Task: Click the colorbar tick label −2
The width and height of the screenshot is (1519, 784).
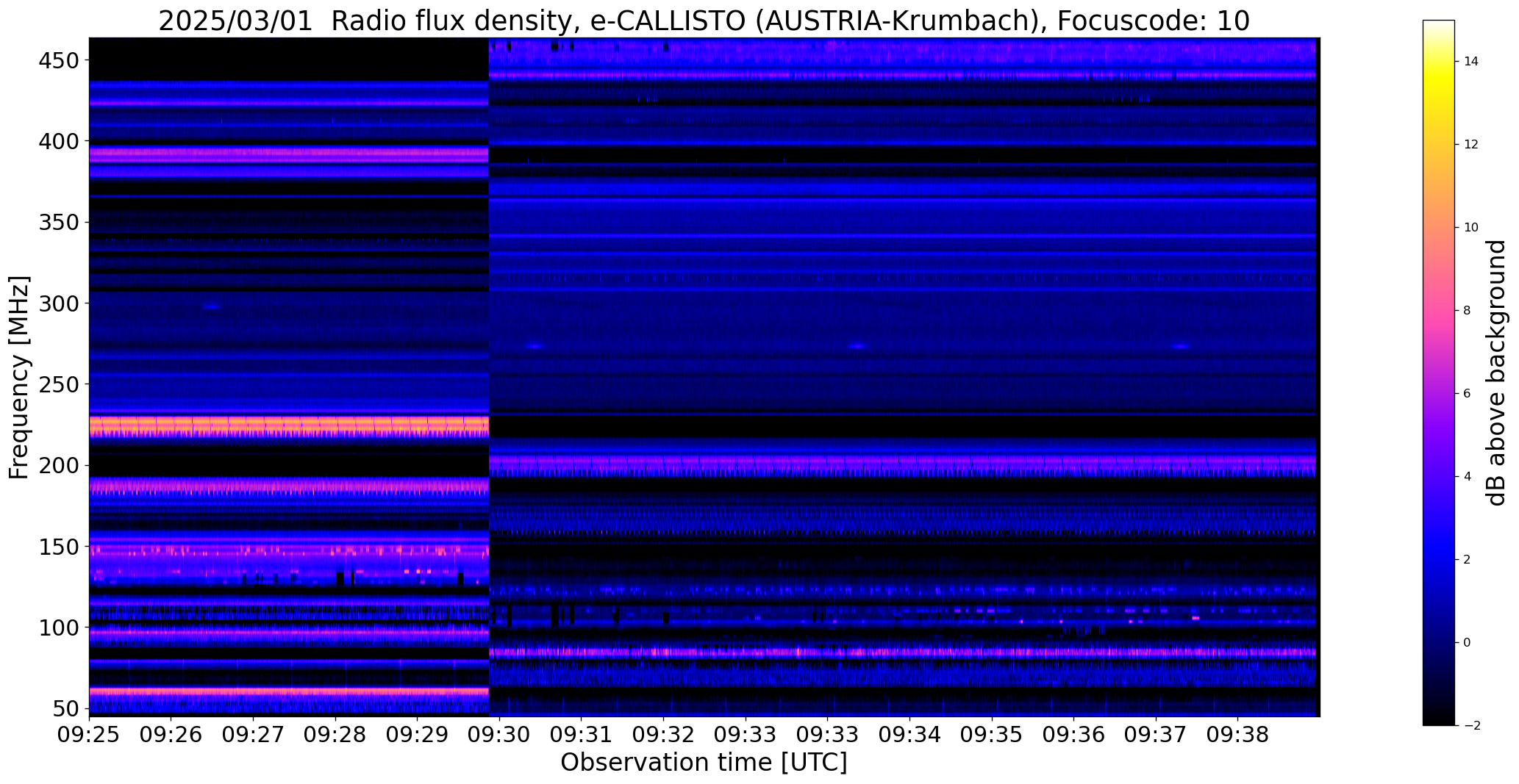Action: tap(1472, 726)
